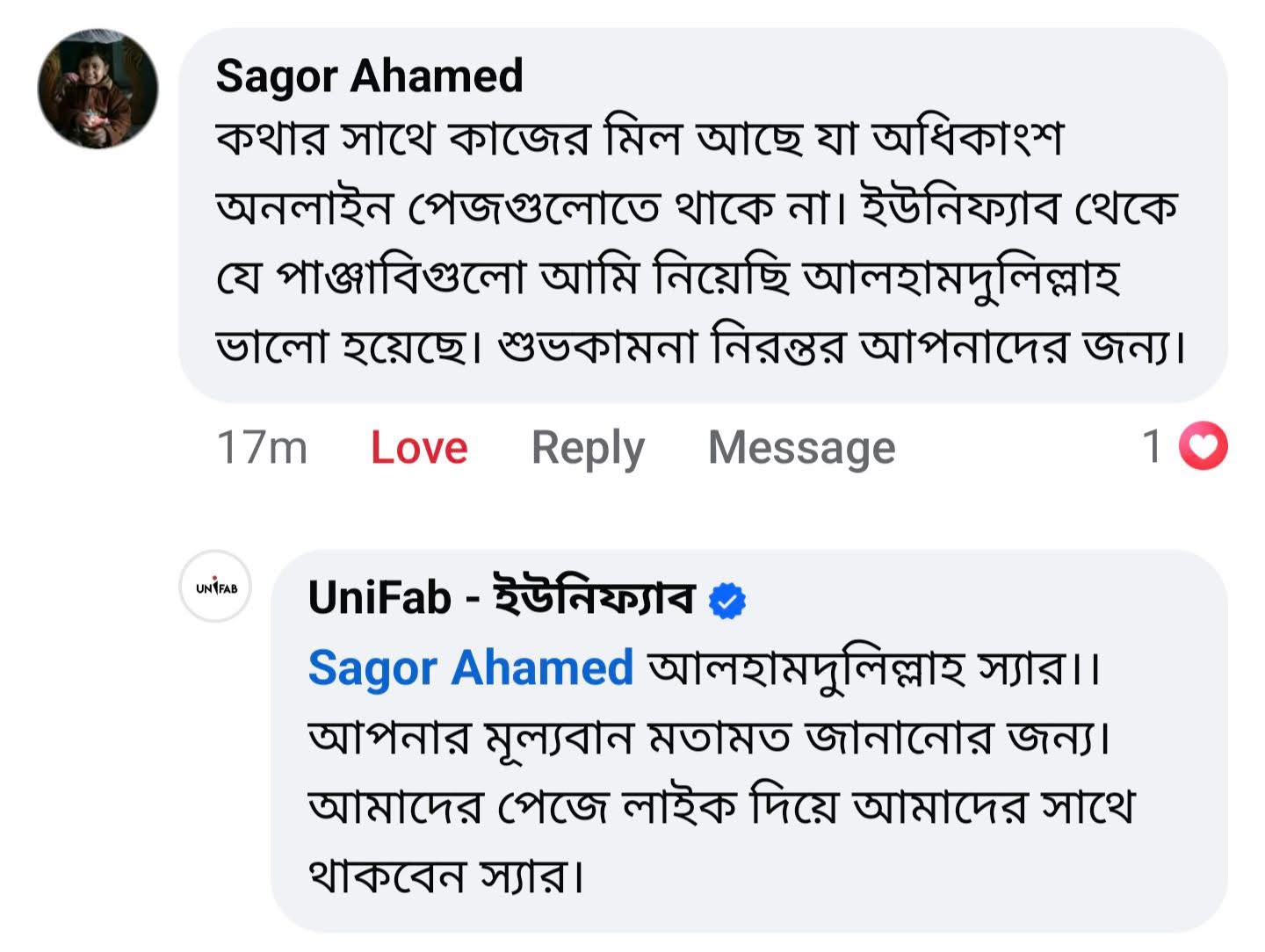Toggle the Love reaction on Sagor's comment
Viewport: 1265px width, 952px height.
click(419, 448)
